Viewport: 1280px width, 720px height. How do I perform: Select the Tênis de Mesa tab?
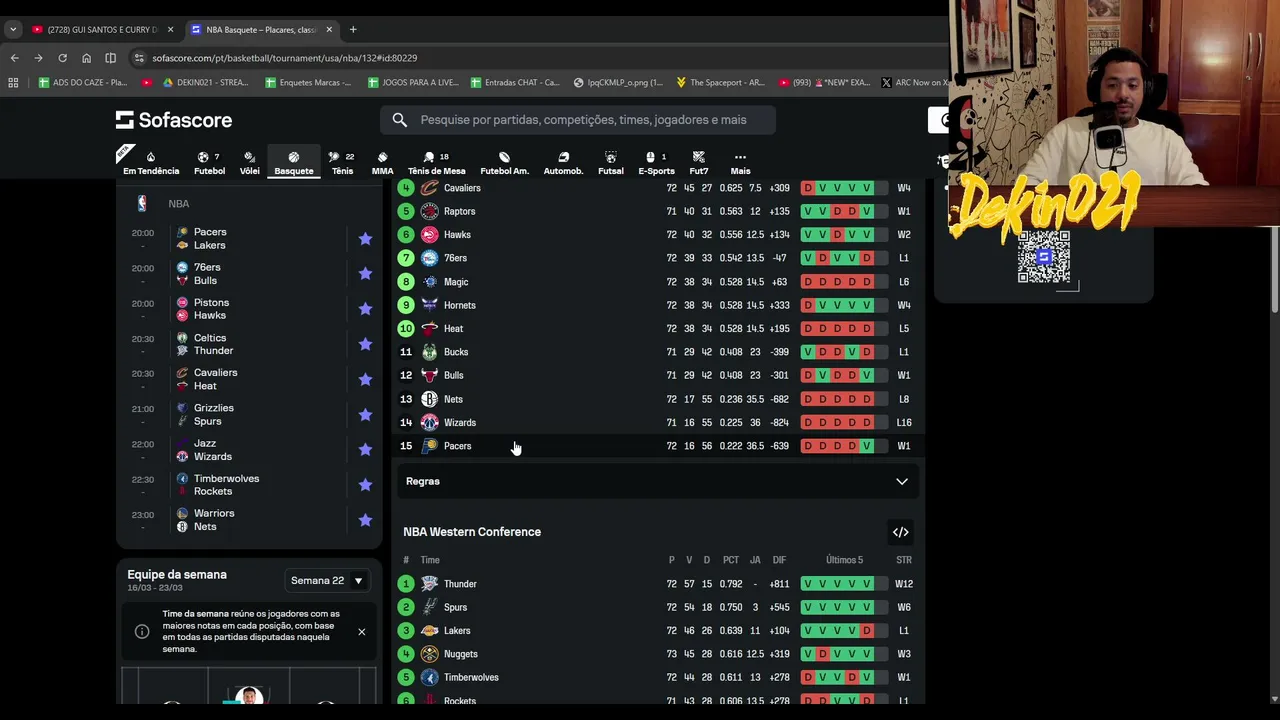437,163
